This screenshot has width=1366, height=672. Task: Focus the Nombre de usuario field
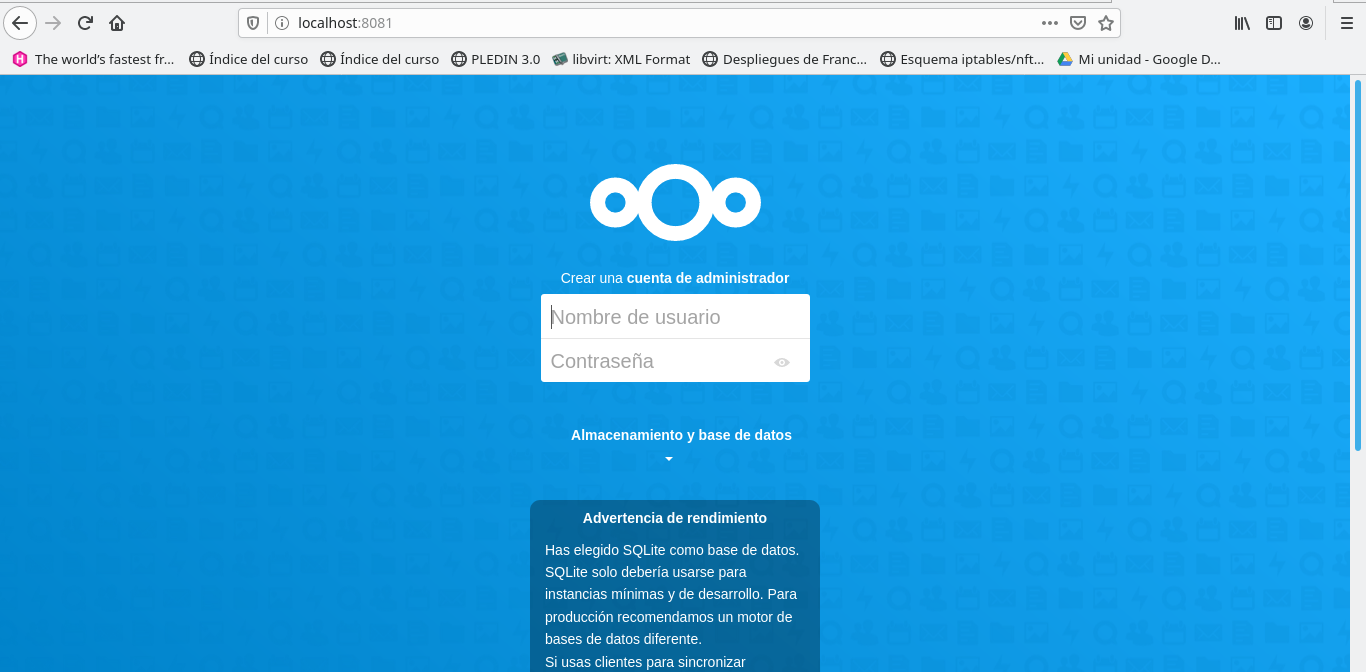pos(675,317)
